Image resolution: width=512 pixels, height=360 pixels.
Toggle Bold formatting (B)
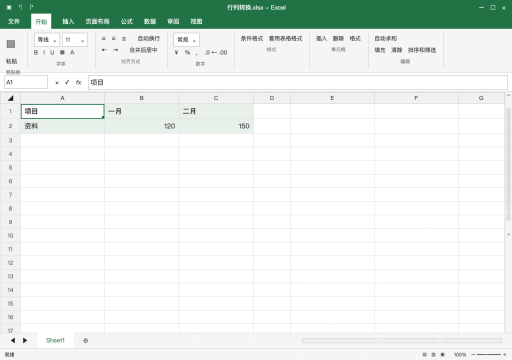click(x=36, y=52)
